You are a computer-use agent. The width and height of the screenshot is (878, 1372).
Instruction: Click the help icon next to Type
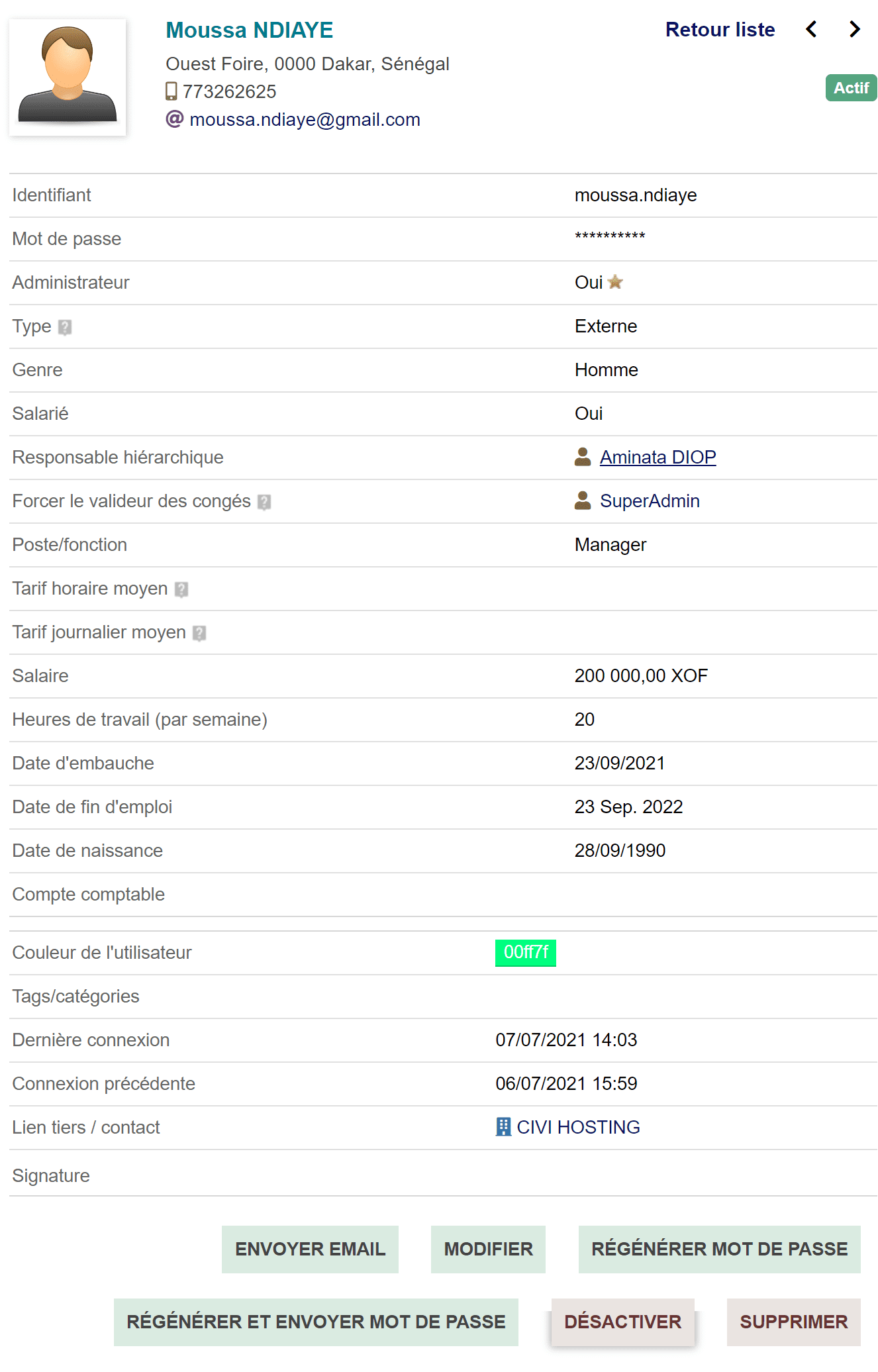coord(65,327)
